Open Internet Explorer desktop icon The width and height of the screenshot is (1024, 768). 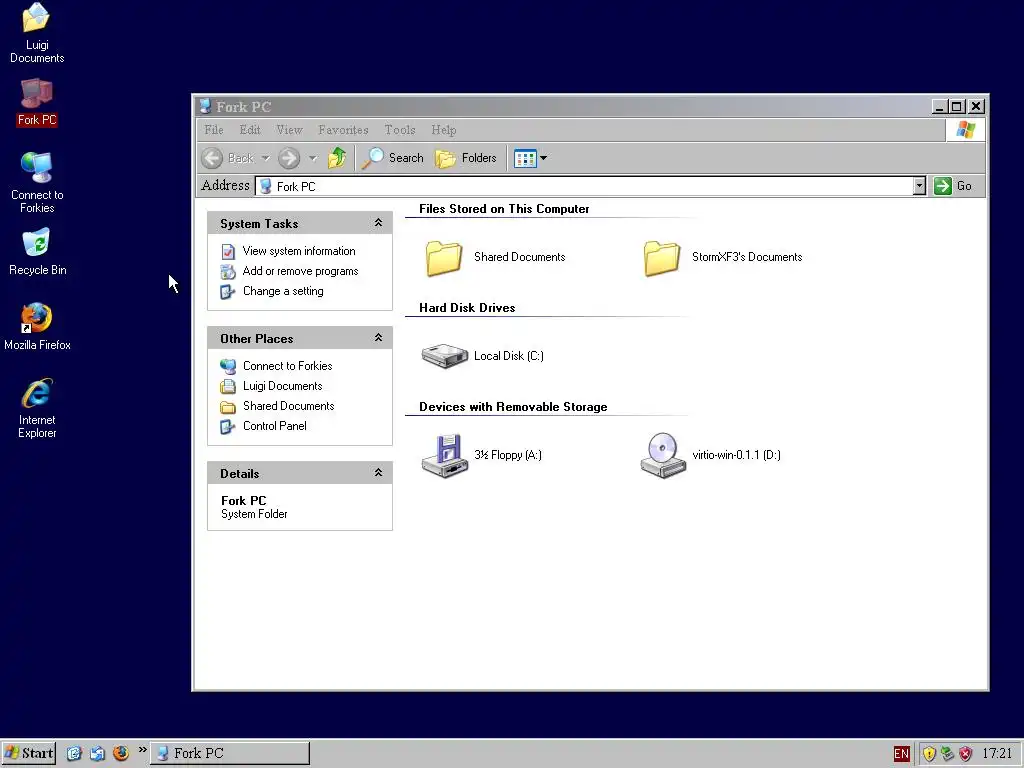click(x=37, y=408)
